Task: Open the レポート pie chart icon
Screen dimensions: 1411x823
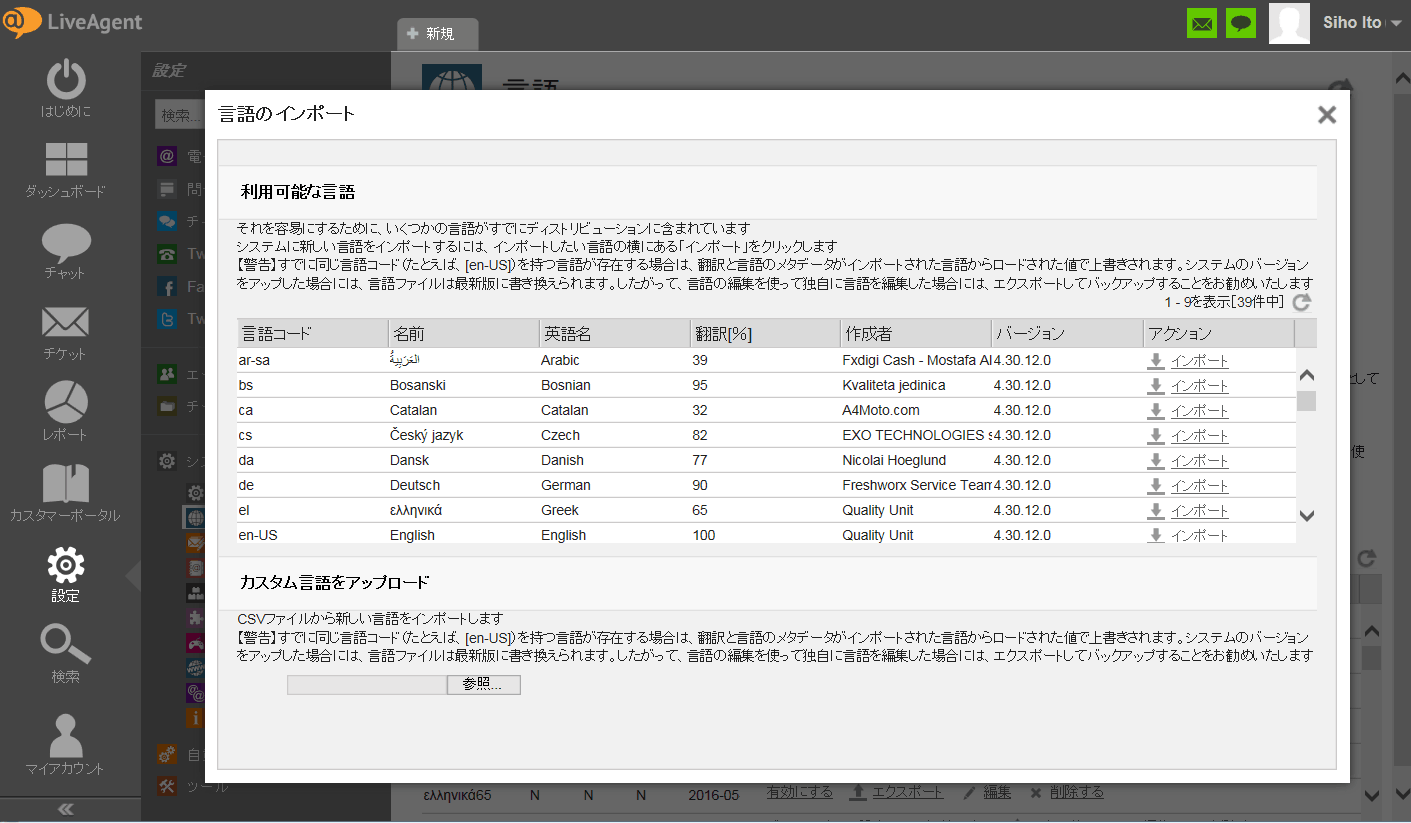Action: [x=66, y=402]
